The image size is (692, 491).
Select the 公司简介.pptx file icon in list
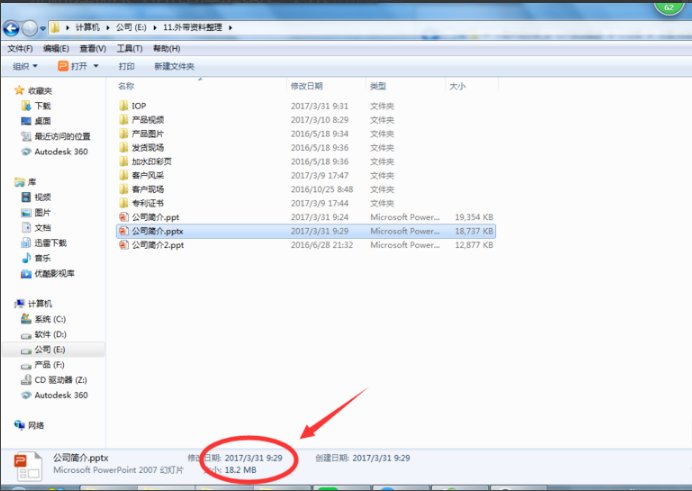(x=124, y=231)
